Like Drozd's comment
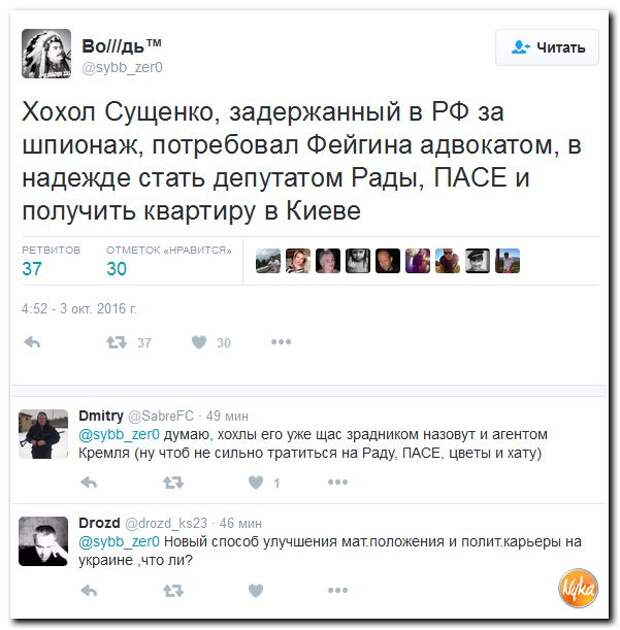Viewport: 620px width, 630px height. (x=256, y=590)
